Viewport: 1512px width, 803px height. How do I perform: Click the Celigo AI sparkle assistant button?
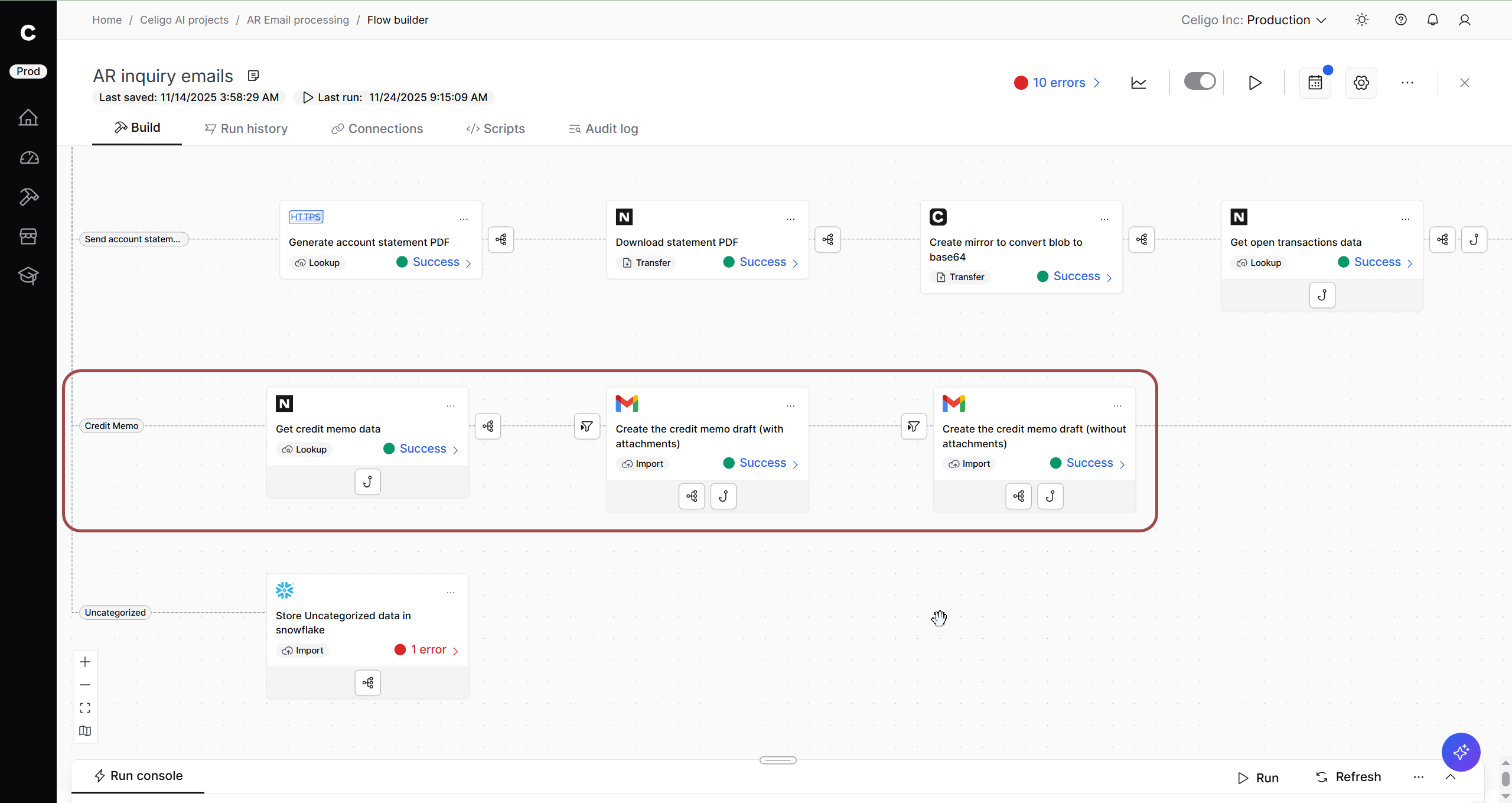1461,752
